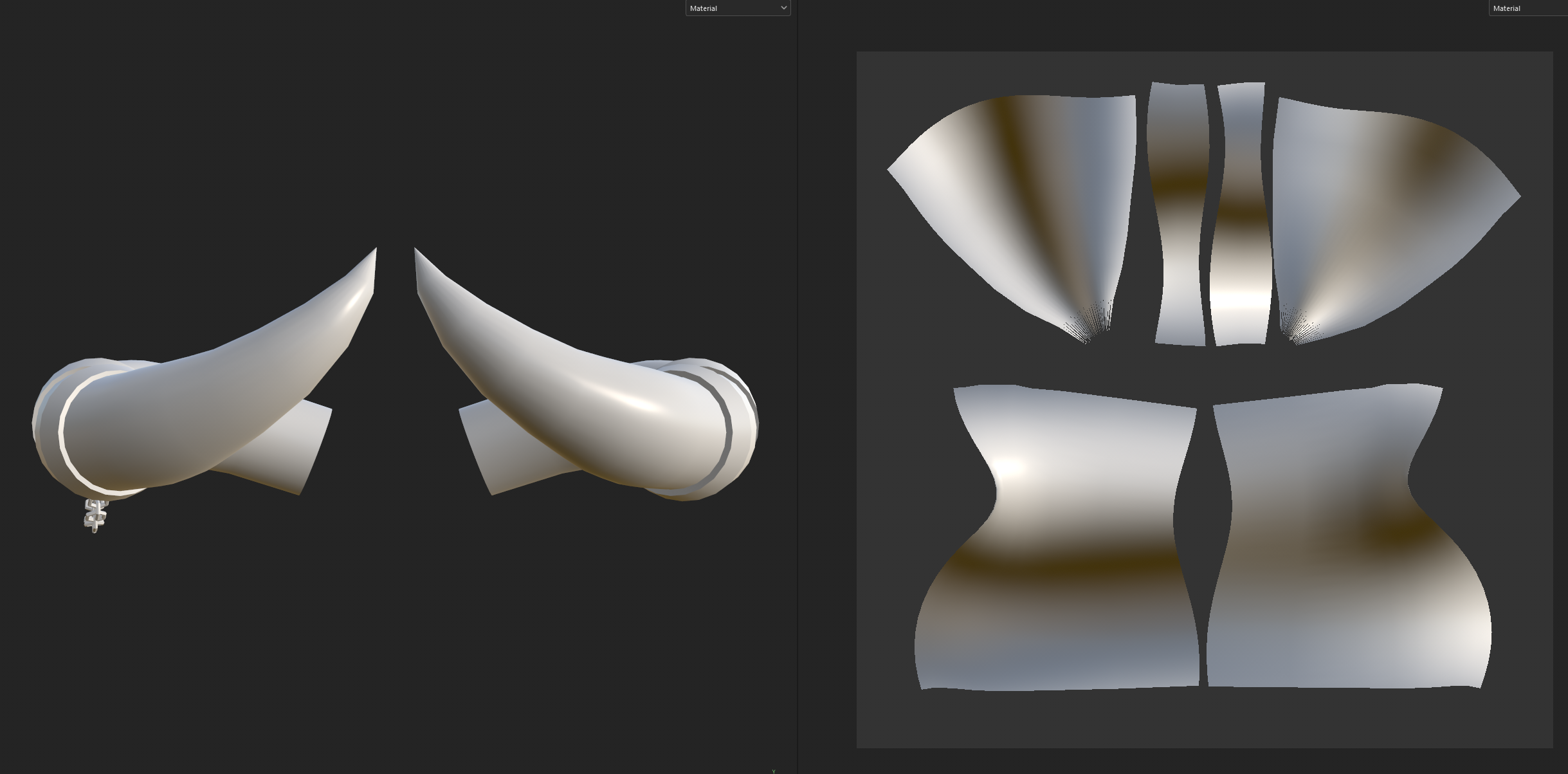Open the Material dropdown in the 2D viewport
The height and width of the screenshot is (774, 1568).
[x=1528, y=8]
